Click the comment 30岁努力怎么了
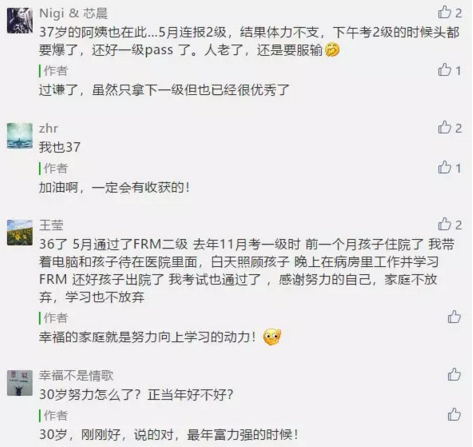The width and height of the screenshot is (473, 447). [136, 395]
